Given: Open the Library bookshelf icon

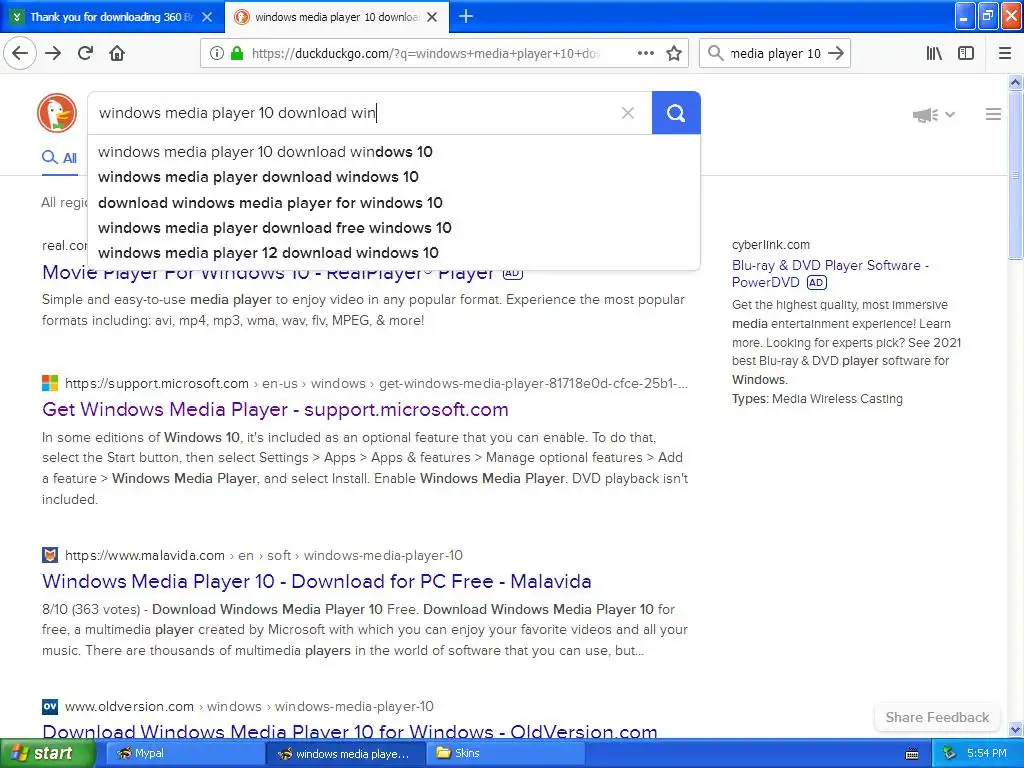Looking at the screenshot, I should point(934,53).
